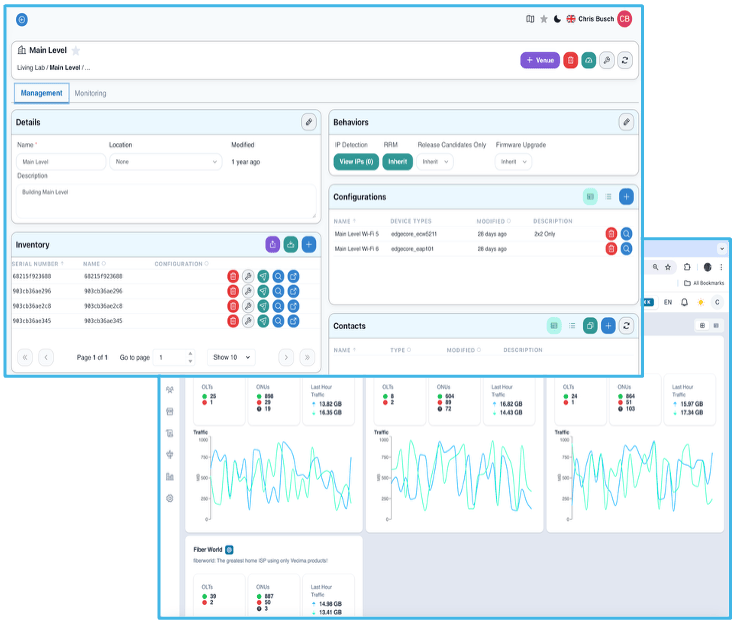Favorite Main Level using the star beside title

[76, 50]
